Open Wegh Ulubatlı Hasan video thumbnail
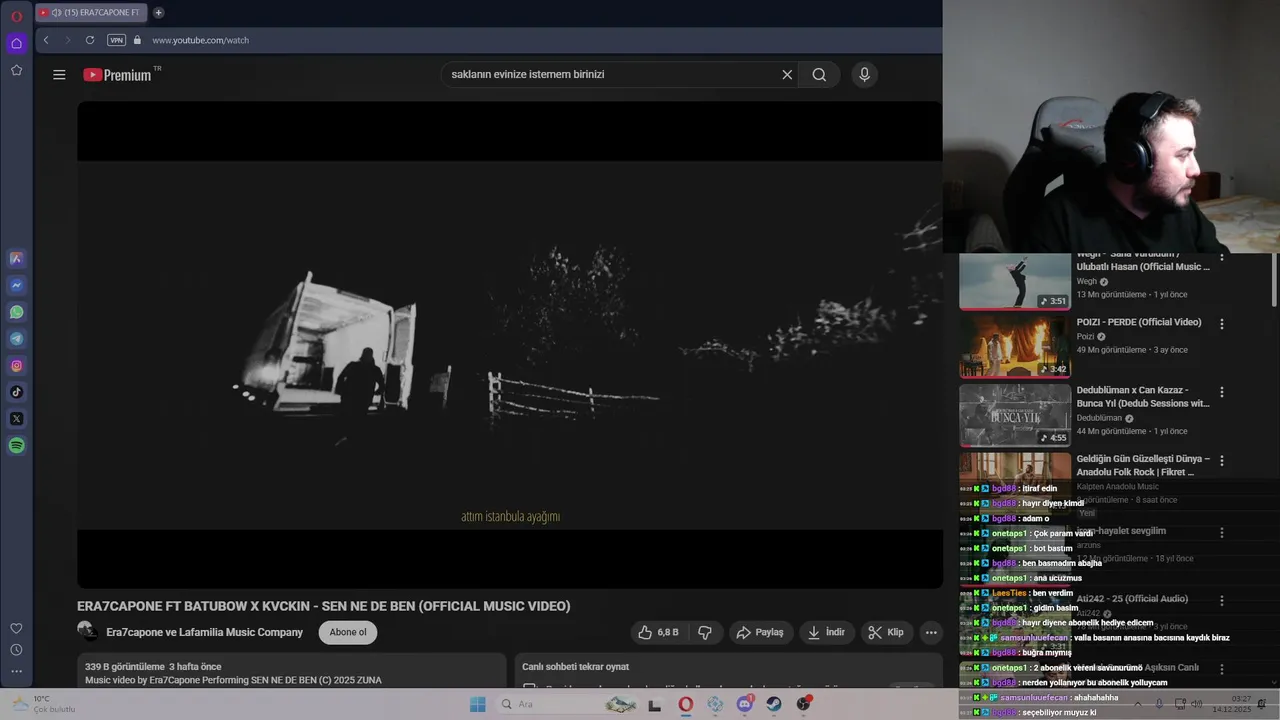 click(1015, 281)
